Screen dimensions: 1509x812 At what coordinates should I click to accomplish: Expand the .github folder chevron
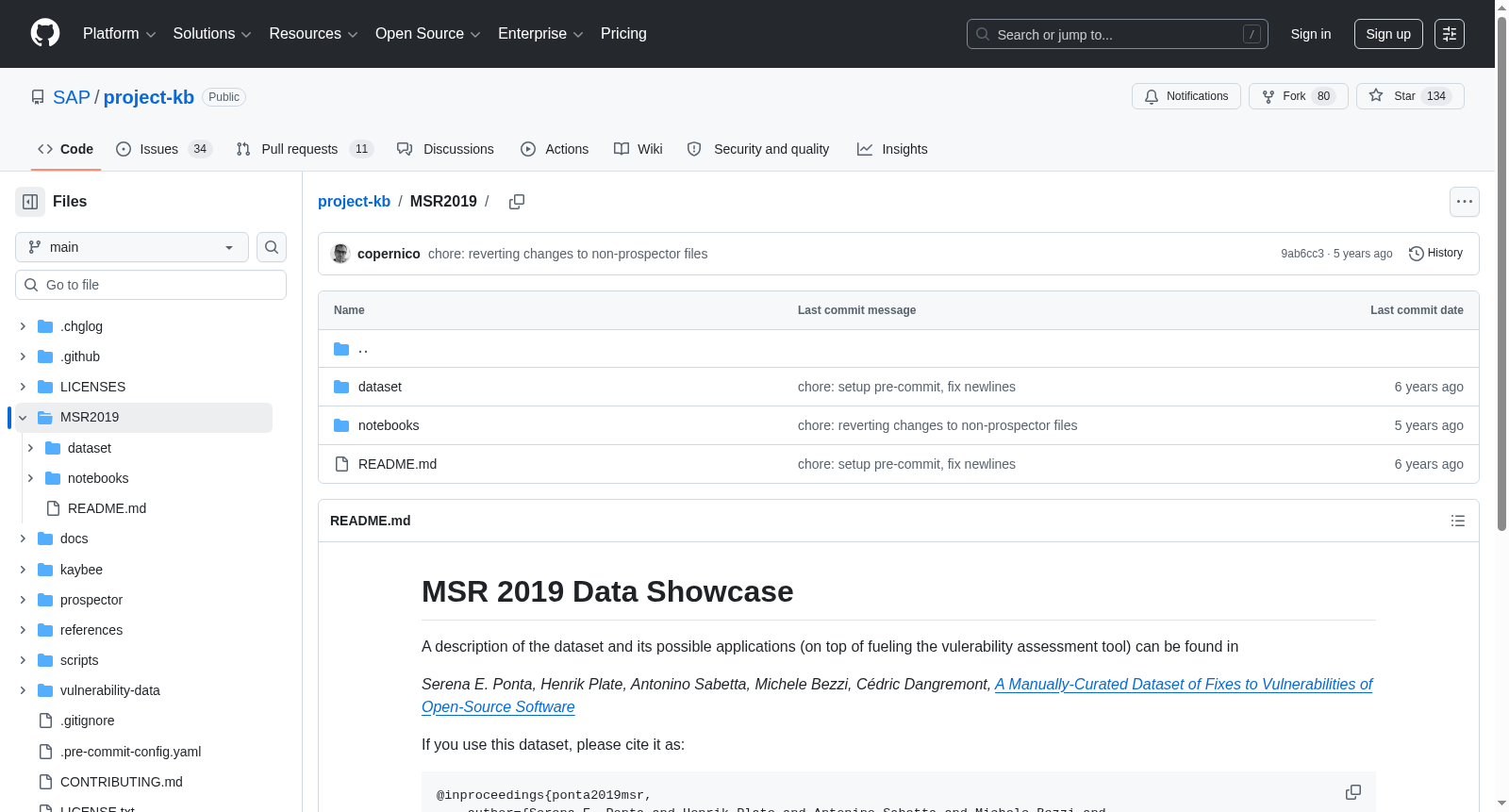(23, 356)
